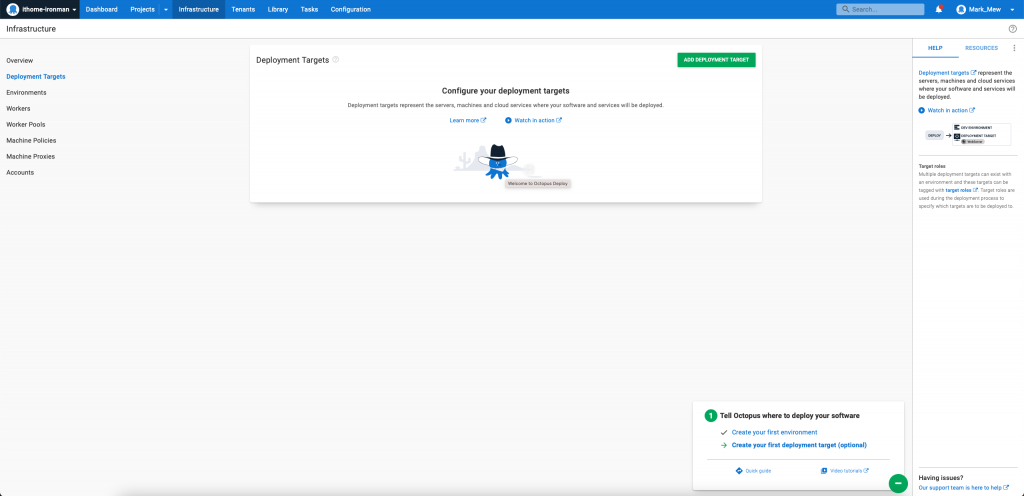This screenshot has width=1024, height=496.
Task: Open Accounts in the sidebar
Action: click(20, 172)
